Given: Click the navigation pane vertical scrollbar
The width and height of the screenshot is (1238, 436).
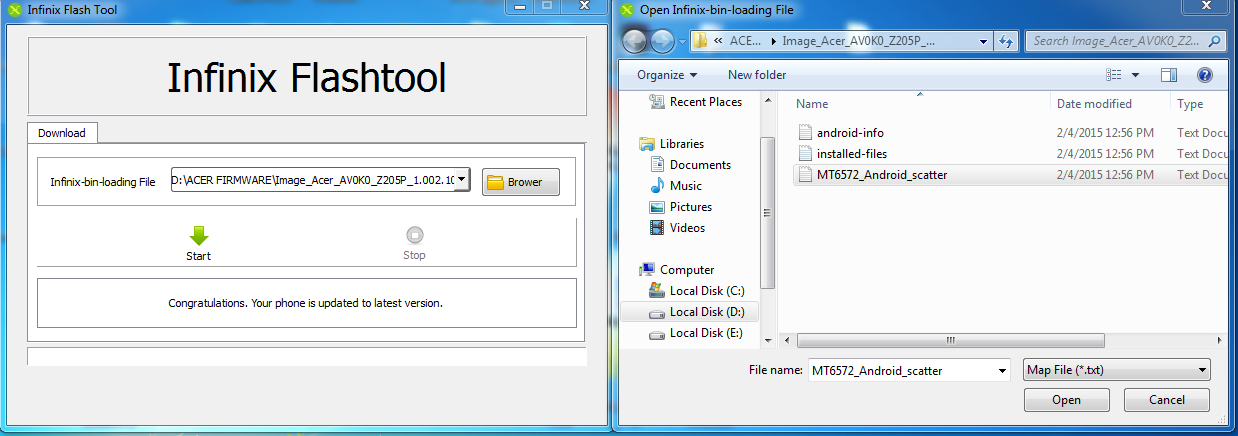Looking at the screenshot, I should pos(768,212).
